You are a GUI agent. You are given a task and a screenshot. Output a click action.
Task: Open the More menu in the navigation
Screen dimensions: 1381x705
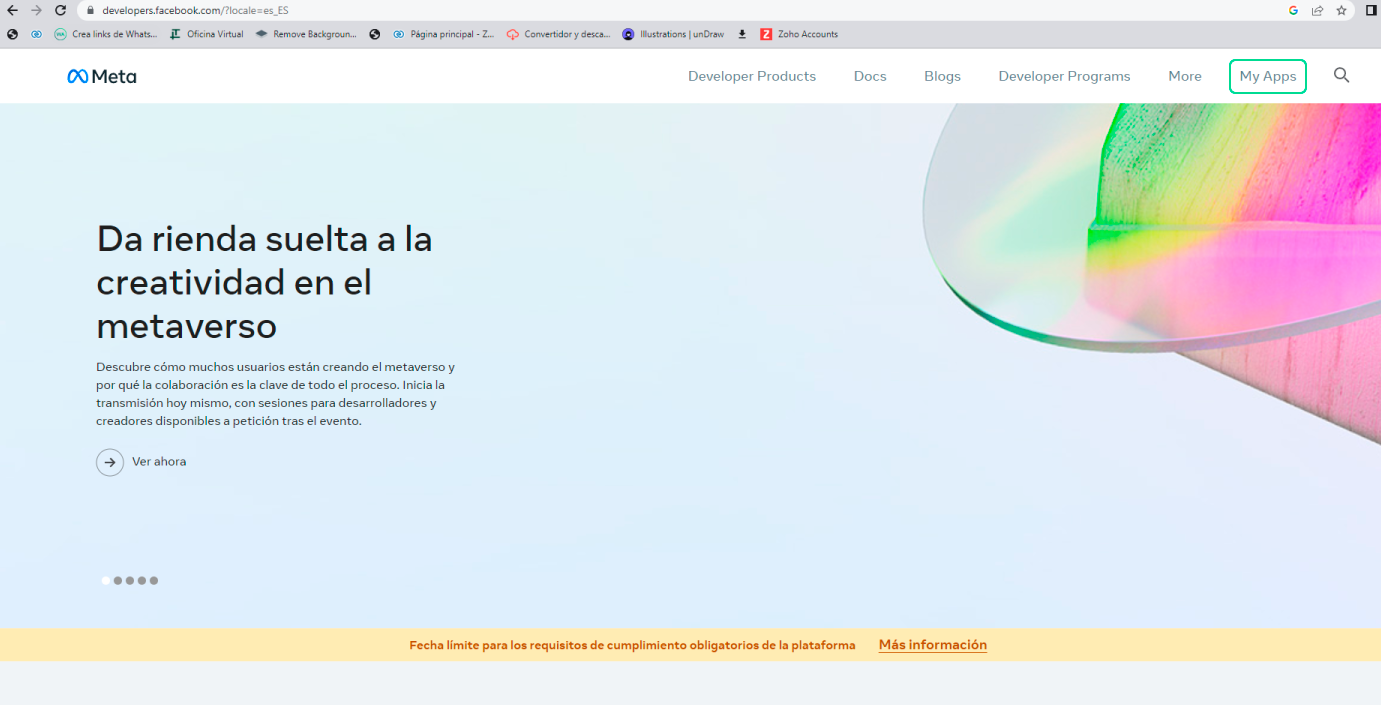tap(1185, 76)
